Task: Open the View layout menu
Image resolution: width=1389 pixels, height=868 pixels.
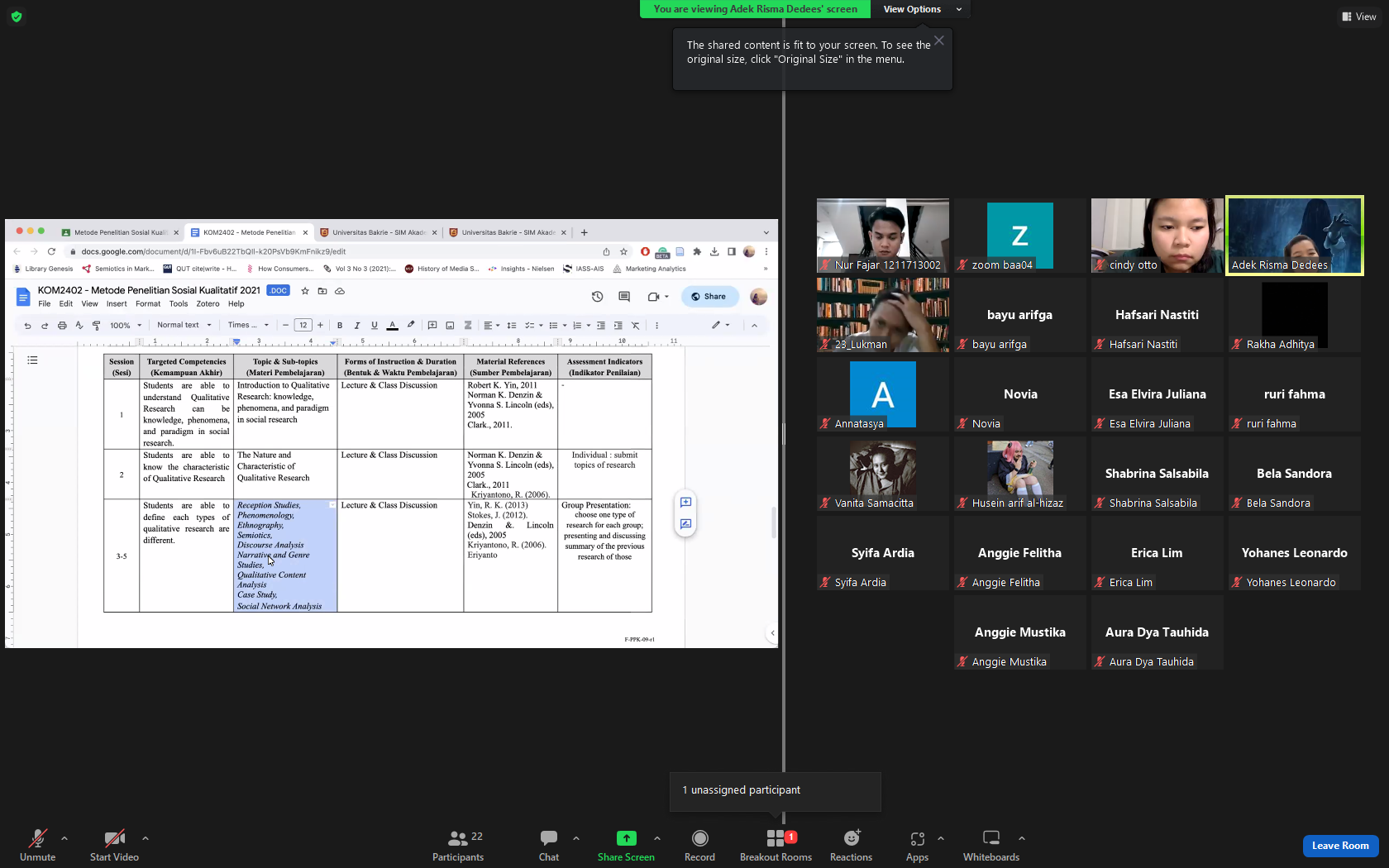Action: (x=1359, y=17)
